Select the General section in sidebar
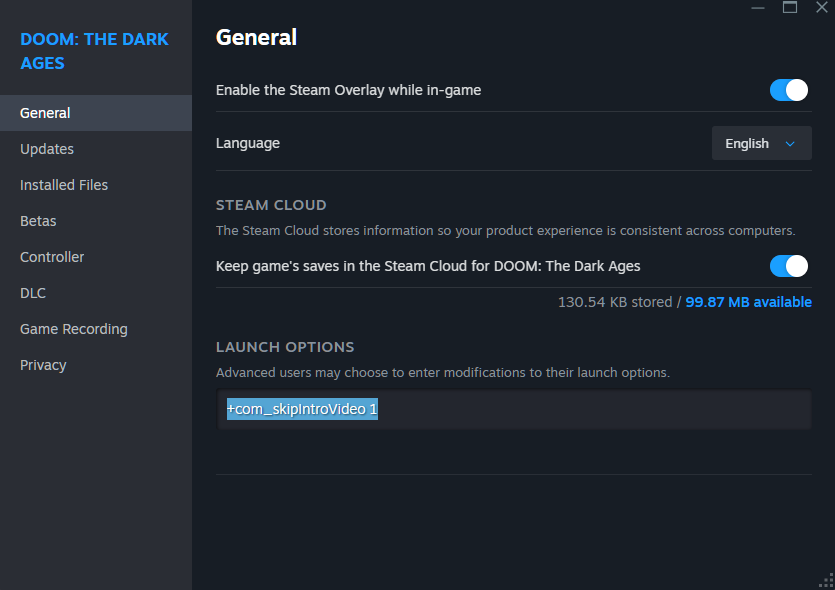Viewport: 835px width, 590px height. coord(45,113)
